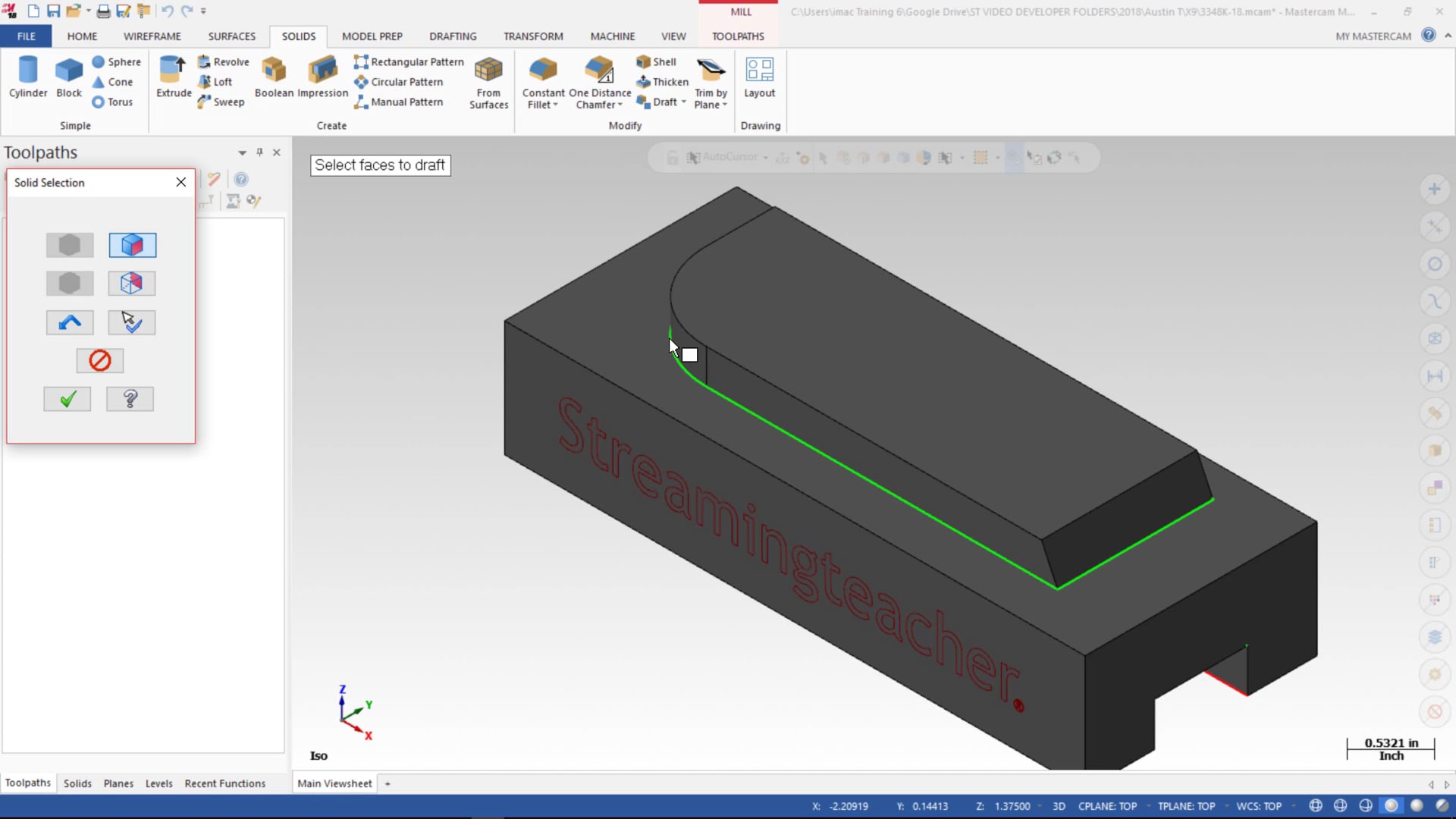Viewport: 1456px width, 819px height.
Task: Expand the One Distance Chamfer dropdown
Action: click(620, 105)
